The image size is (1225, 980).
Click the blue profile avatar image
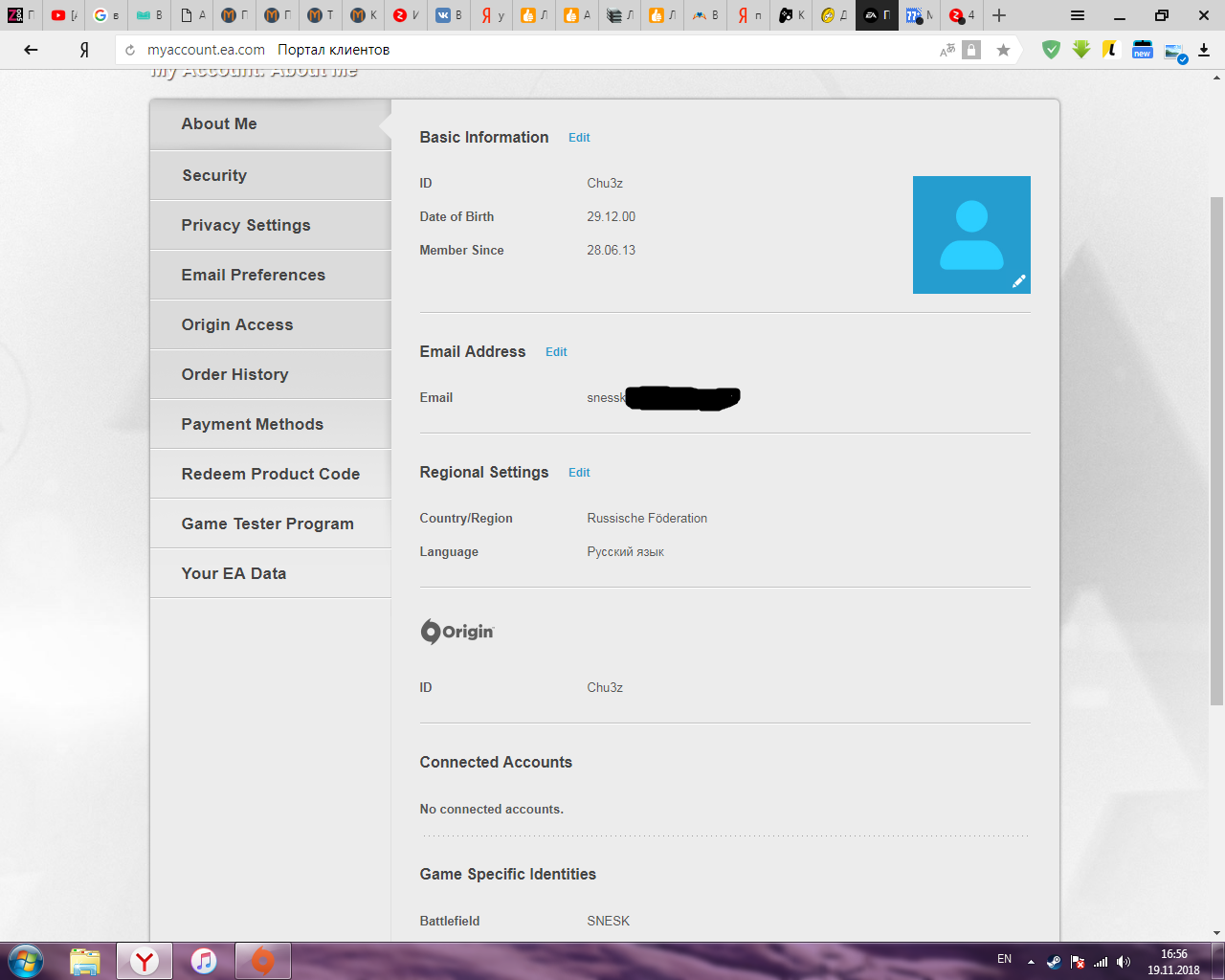(971, 234)
